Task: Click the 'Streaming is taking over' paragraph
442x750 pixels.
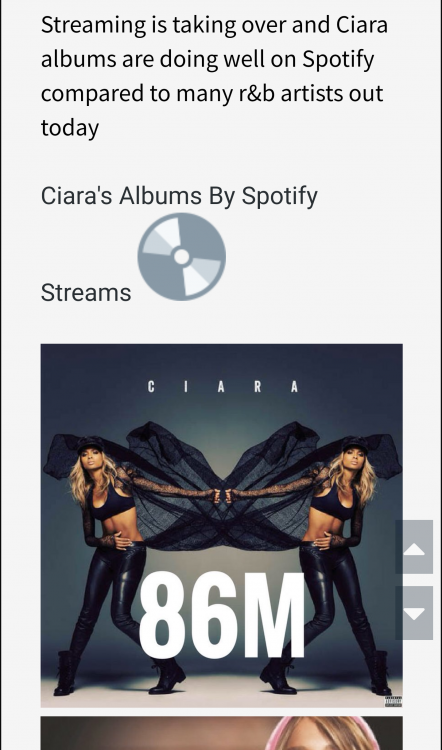Action: (214, 76)
